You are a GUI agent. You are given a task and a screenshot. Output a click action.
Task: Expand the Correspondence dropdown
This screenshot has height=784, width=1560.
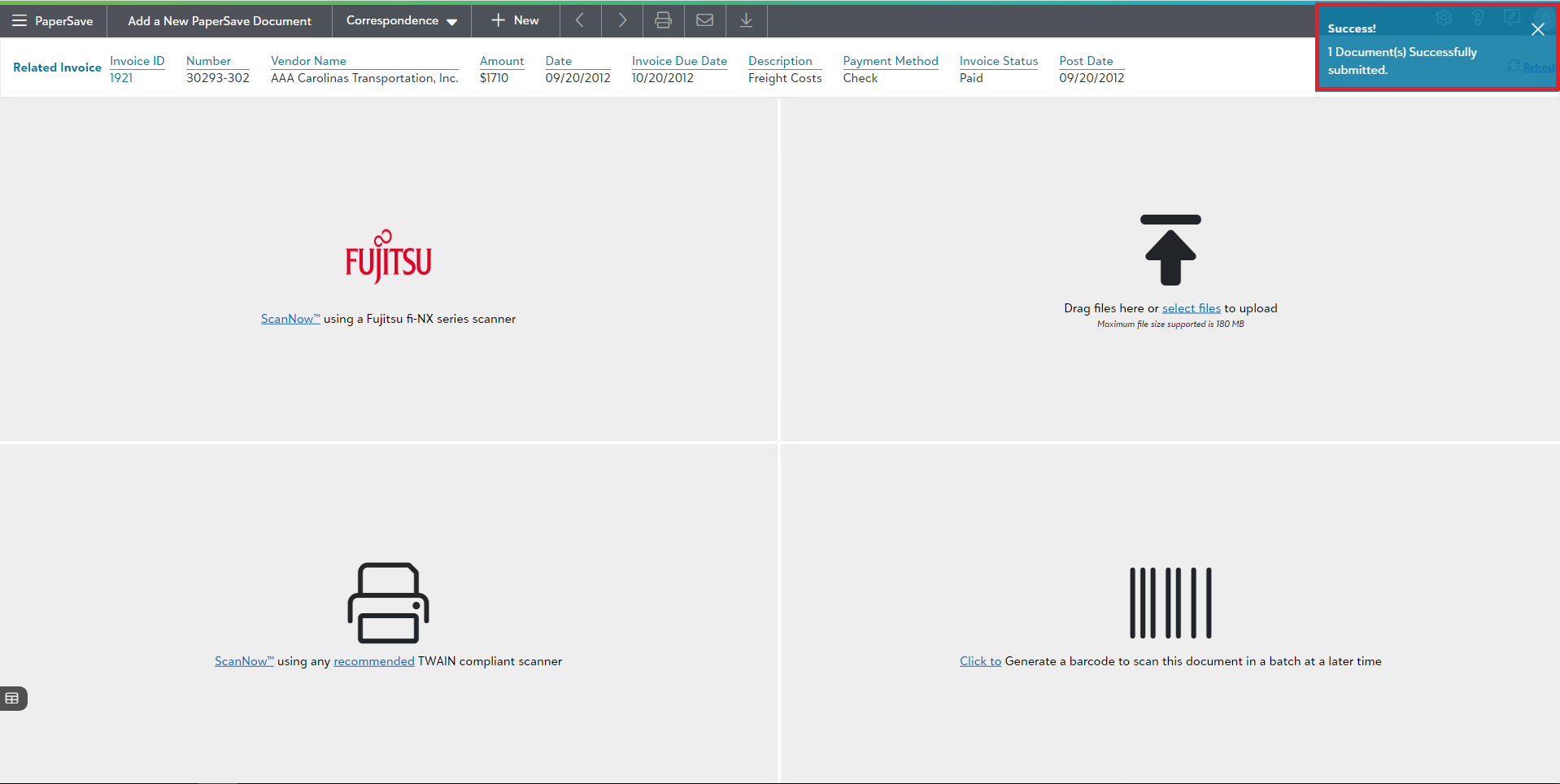[402, 20]
